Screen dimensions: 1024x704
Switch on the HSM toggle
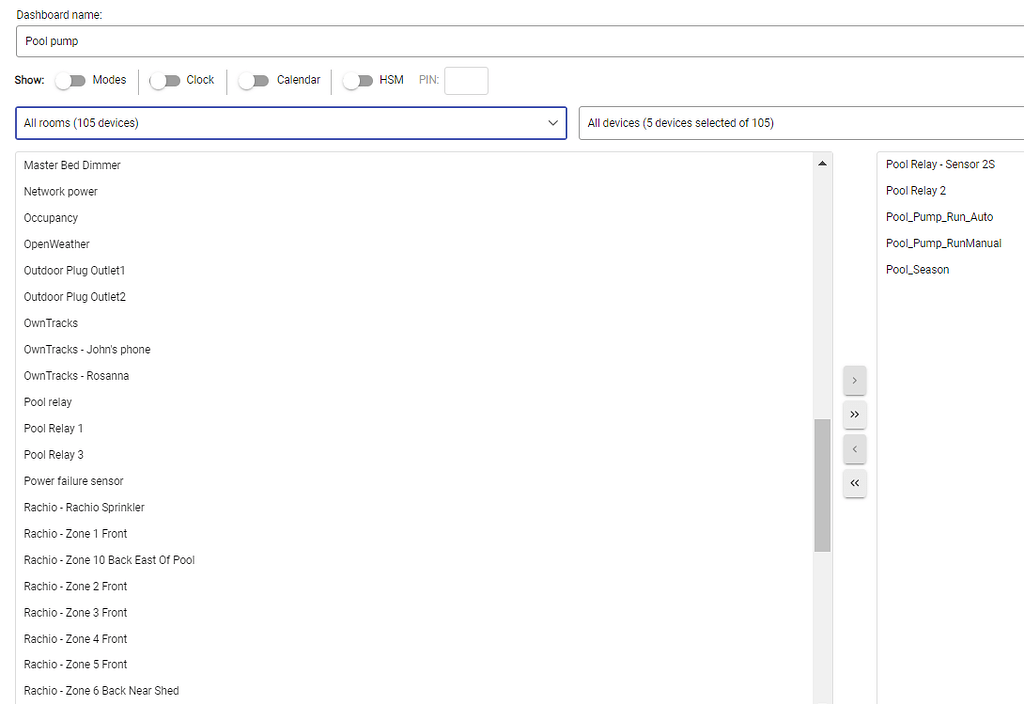pyautogui.click(x=357, y=81)
